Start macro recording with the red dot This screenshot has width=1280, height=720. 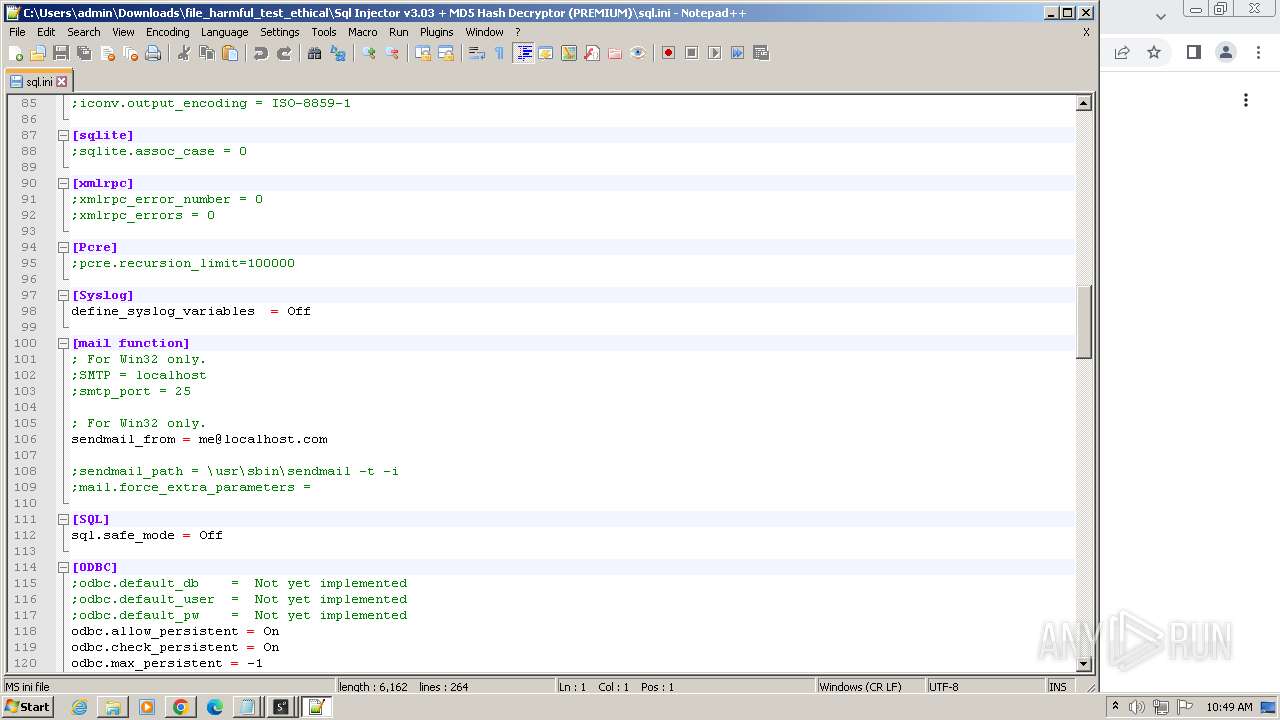coord(668,53)
